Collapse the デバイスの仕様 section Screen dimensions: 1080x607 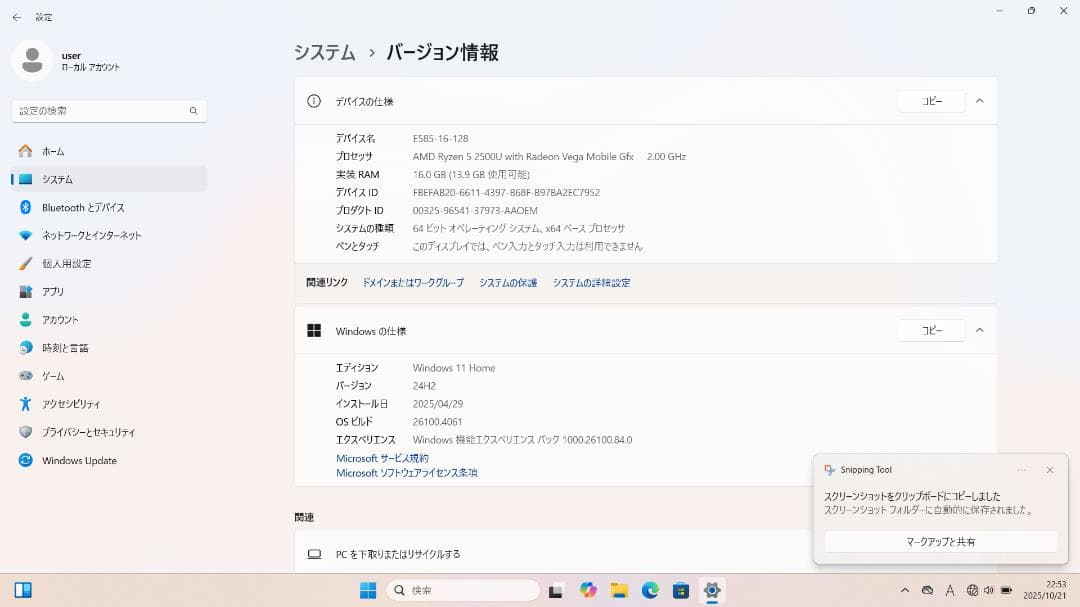pos(979,101)
